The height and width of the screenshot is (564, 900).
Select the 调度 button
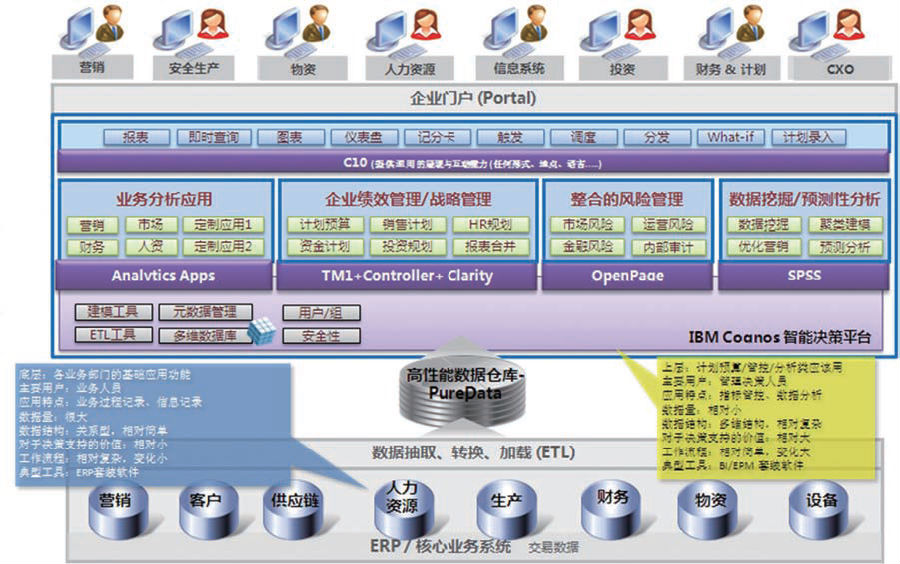584,137
